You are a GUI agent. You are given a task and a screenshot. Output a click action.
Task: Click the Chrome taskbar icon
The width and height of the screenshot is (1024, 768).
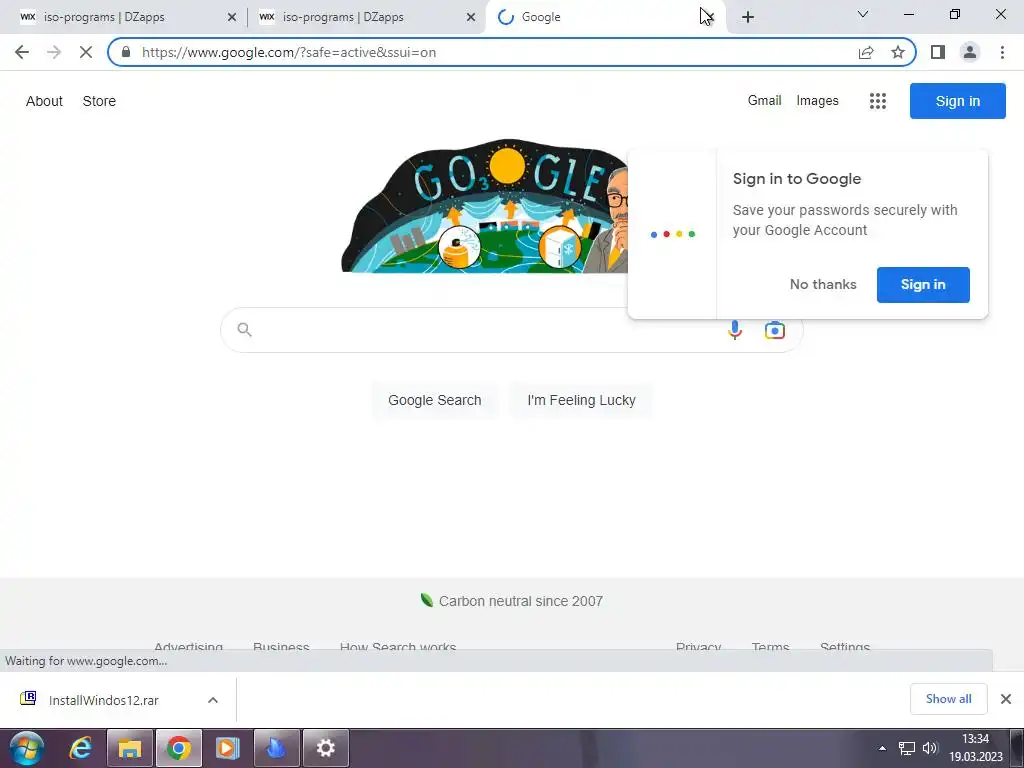click(178, 748)
